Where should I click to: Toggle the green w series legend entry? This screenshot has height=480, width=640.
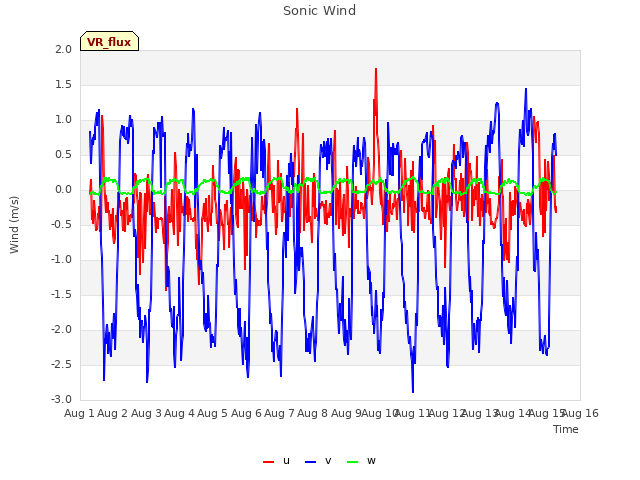pos(361,461)
